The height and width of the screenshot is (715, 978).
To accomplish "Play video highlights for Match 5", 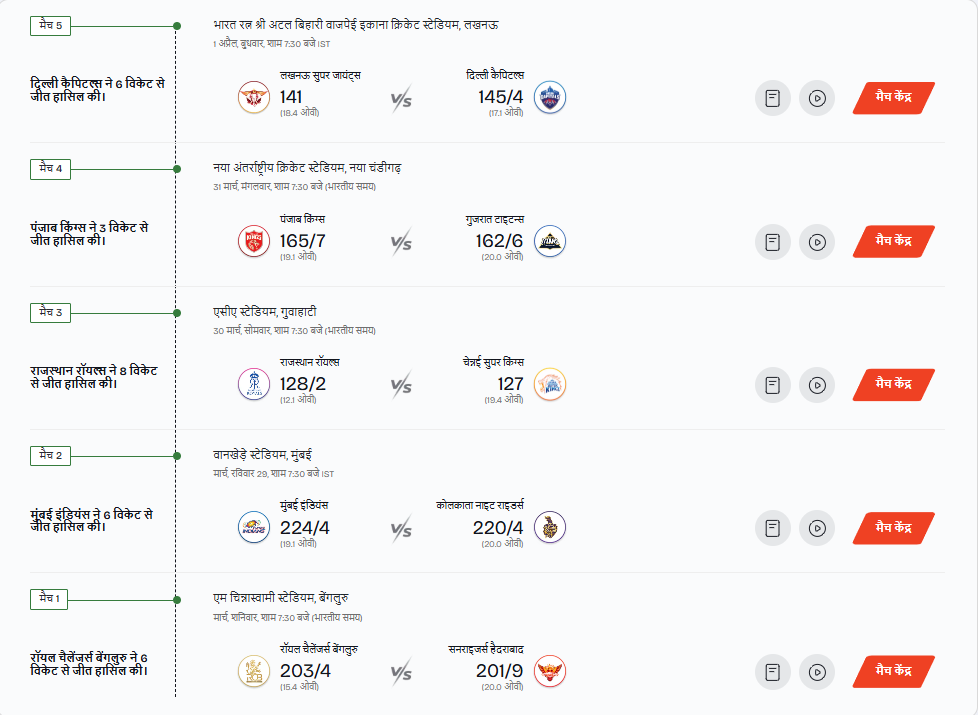I will 817,98.
